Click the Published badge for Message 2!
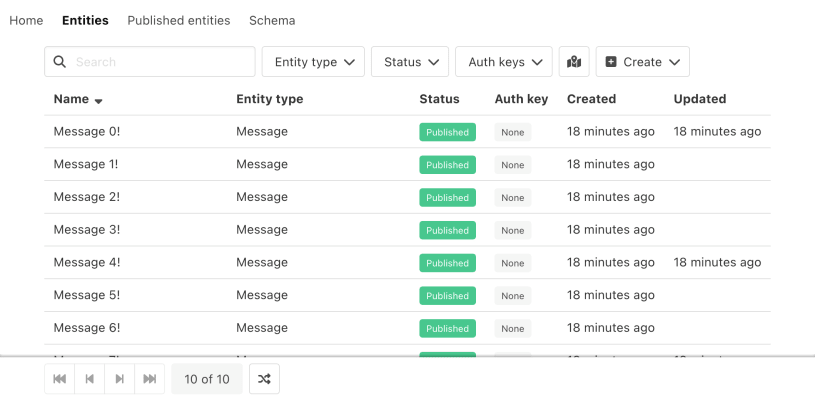The image size is (815, 400). point(447,198)
